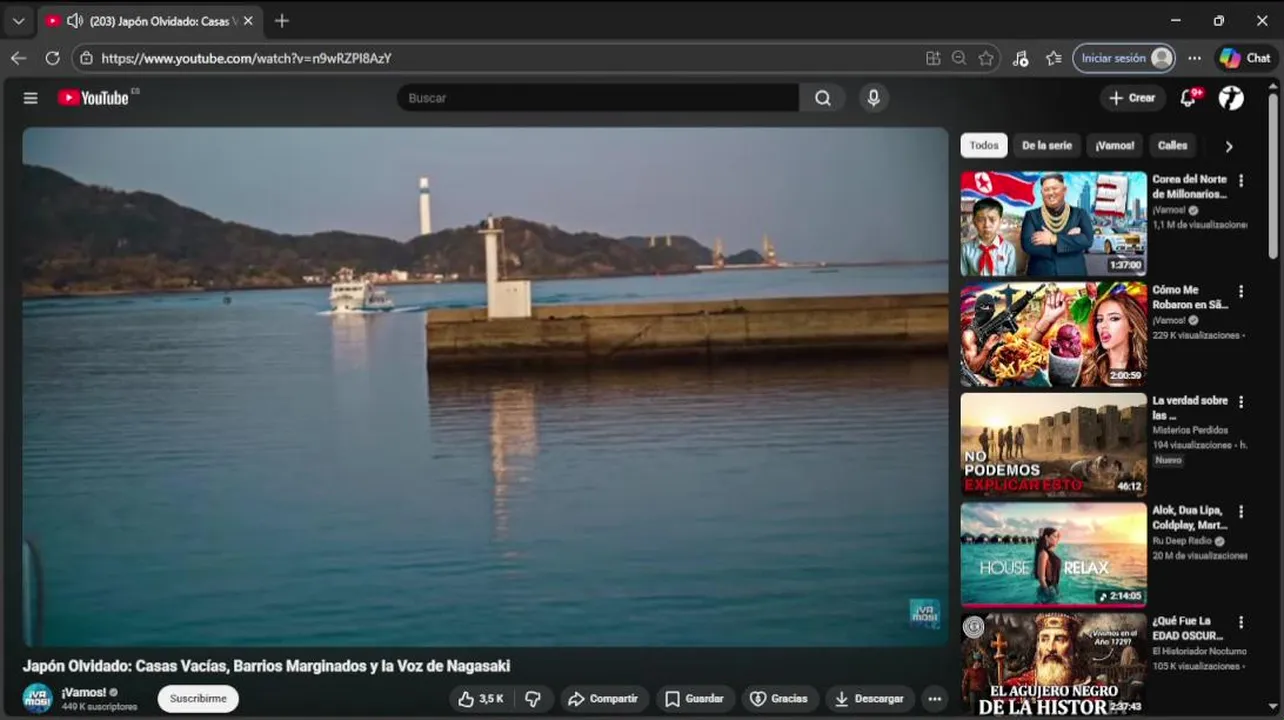Open the ¡Vamos! channel name link
This screenshot has width=1284, height=720.
click(x=84, y=692)
